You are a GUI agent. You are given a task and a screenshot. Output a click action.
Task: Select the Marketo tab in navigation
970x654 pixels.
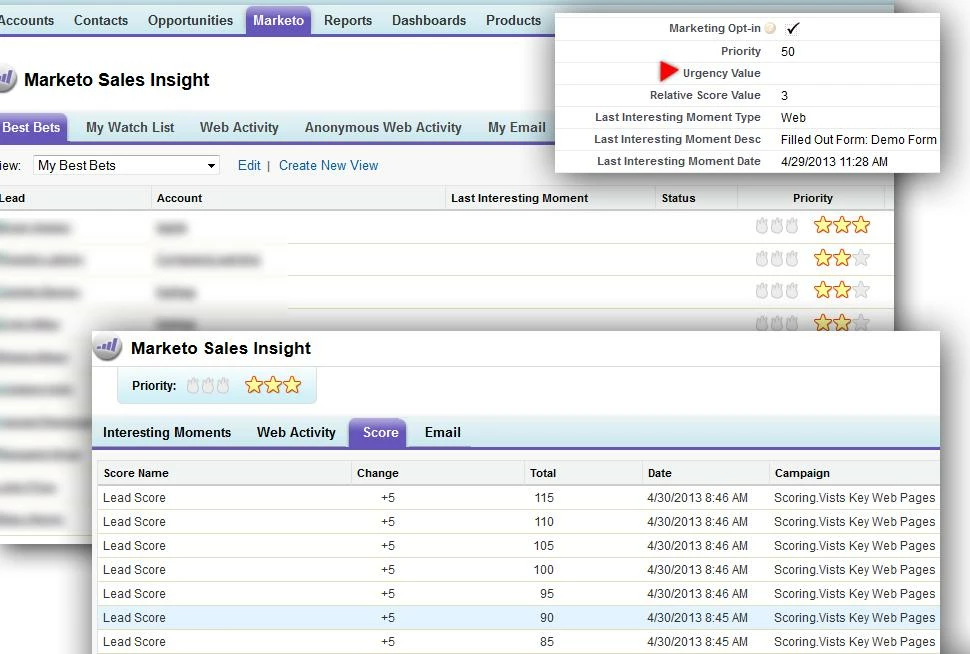coord(278,20)
